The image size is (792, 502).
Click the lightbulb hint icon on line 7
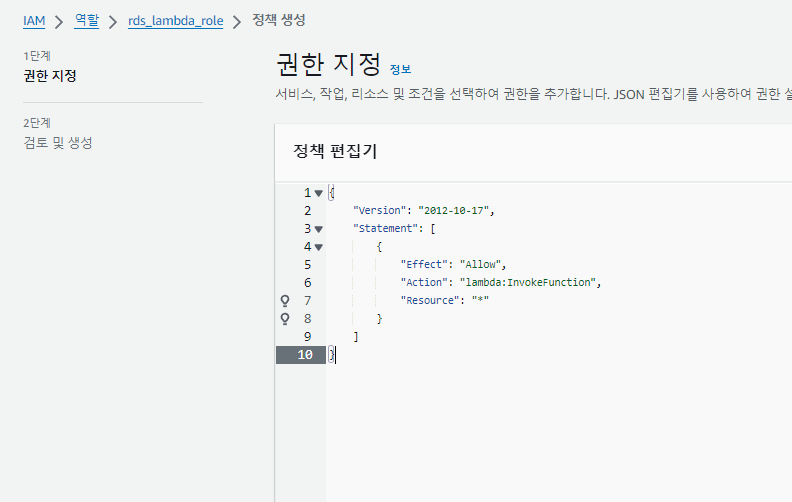pos(285,301)
